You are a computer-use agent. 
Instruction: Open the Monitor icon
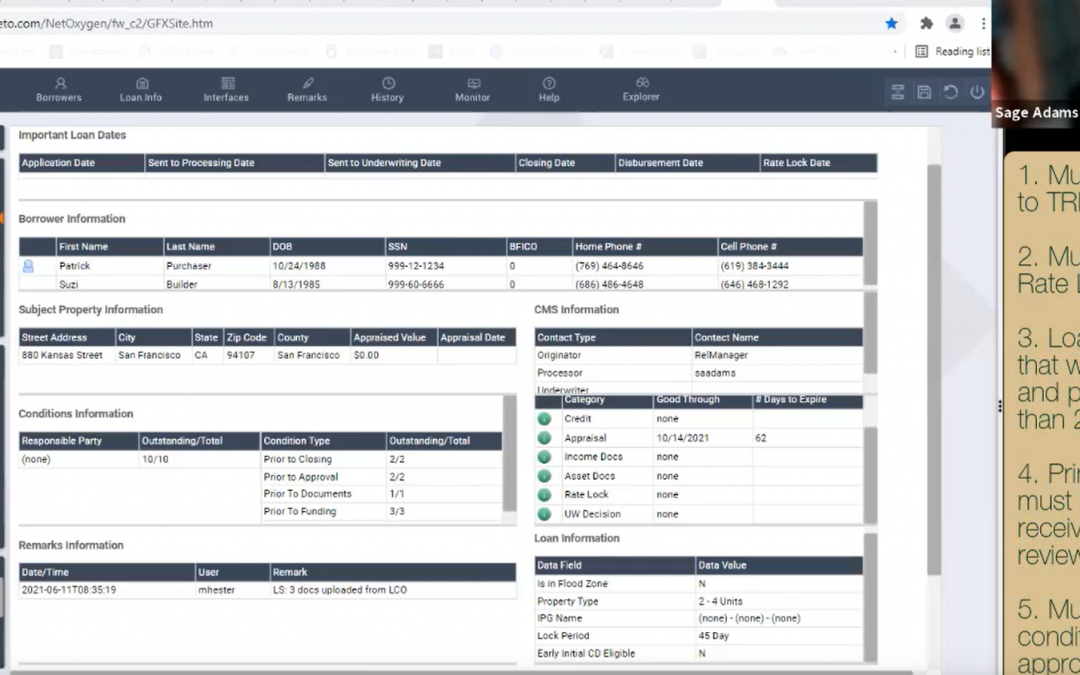tap(473, 83)
